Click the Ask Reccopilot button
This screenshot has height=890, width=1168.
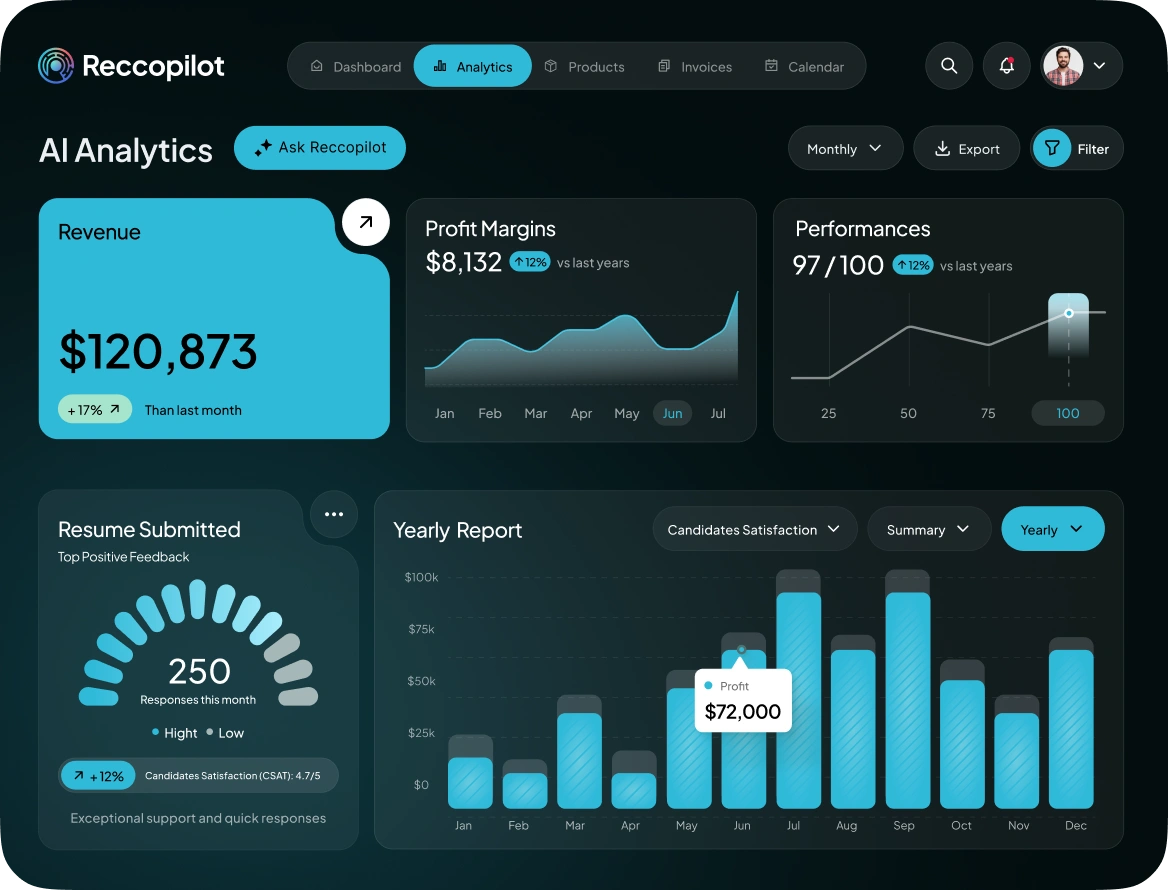[319, 147]
